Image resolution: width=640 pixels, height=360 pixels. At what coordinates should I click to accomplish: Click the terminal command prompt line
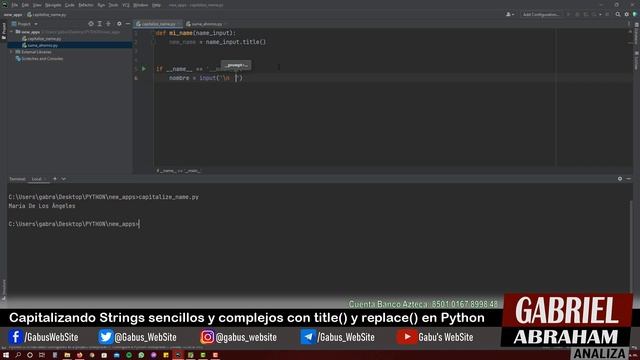click(x=74, y=224)
